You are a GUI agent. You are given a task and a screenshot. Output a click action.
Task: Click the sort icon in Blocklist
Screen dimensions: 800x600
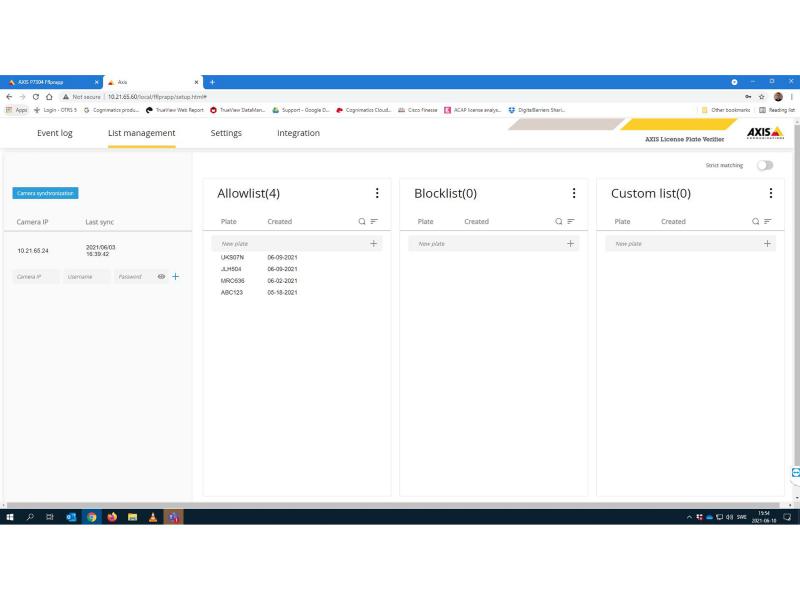[x=571, y=222]
